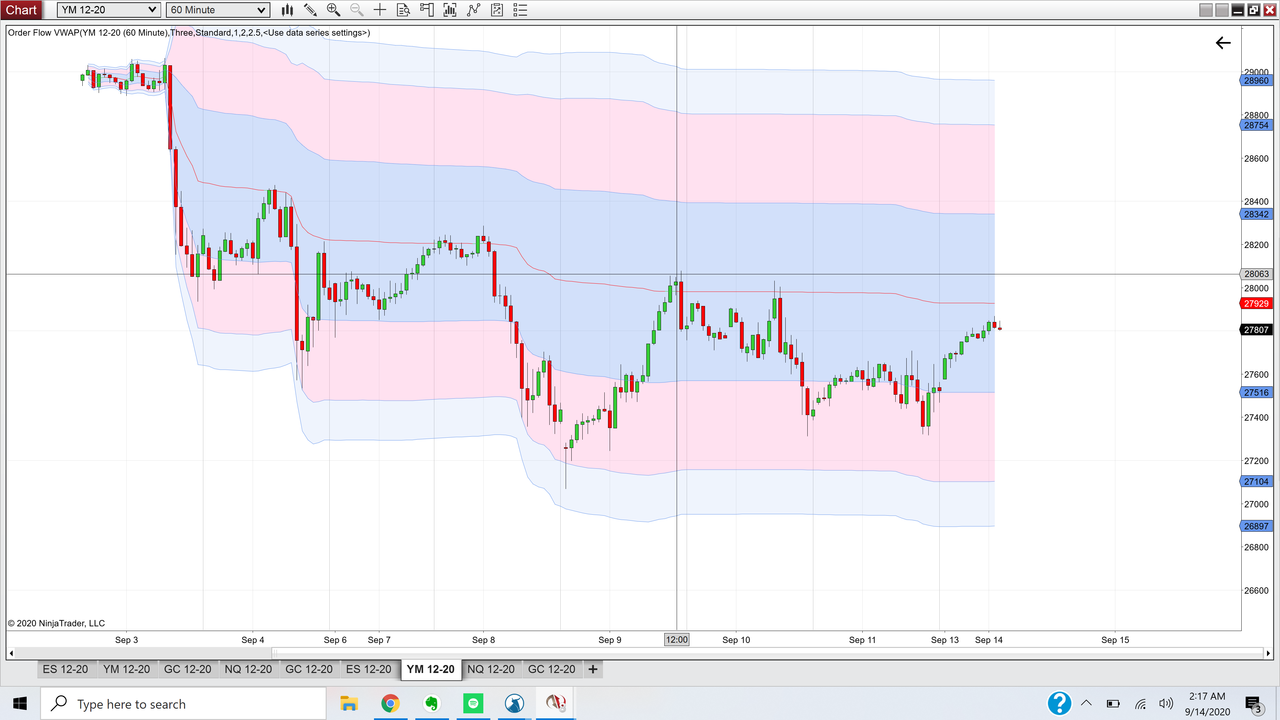1280x720 pixels.
Task: Add a new chart tab with plus button
Action: click(593, 669)
